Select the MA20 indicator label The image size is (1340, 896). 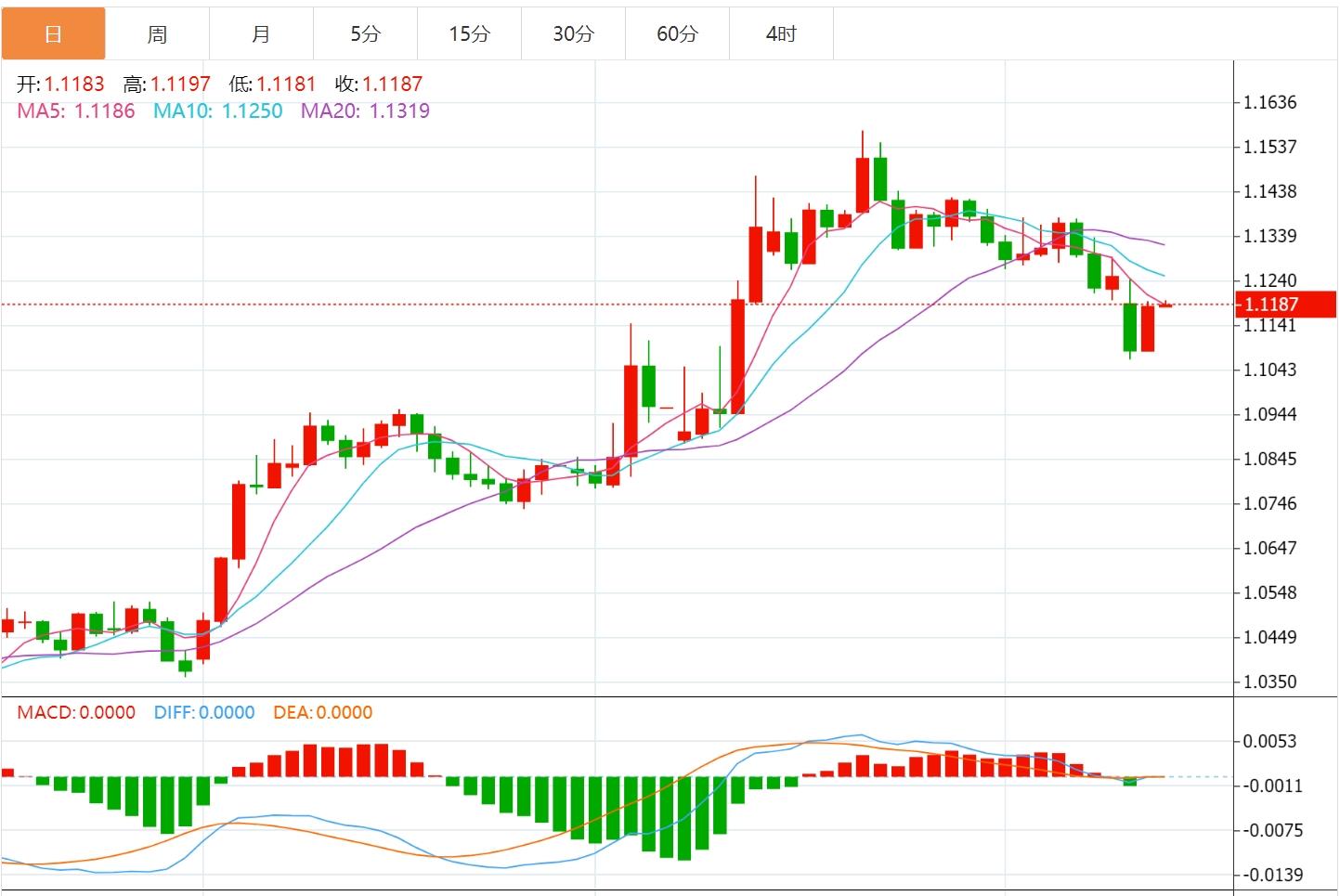[365, 111]
